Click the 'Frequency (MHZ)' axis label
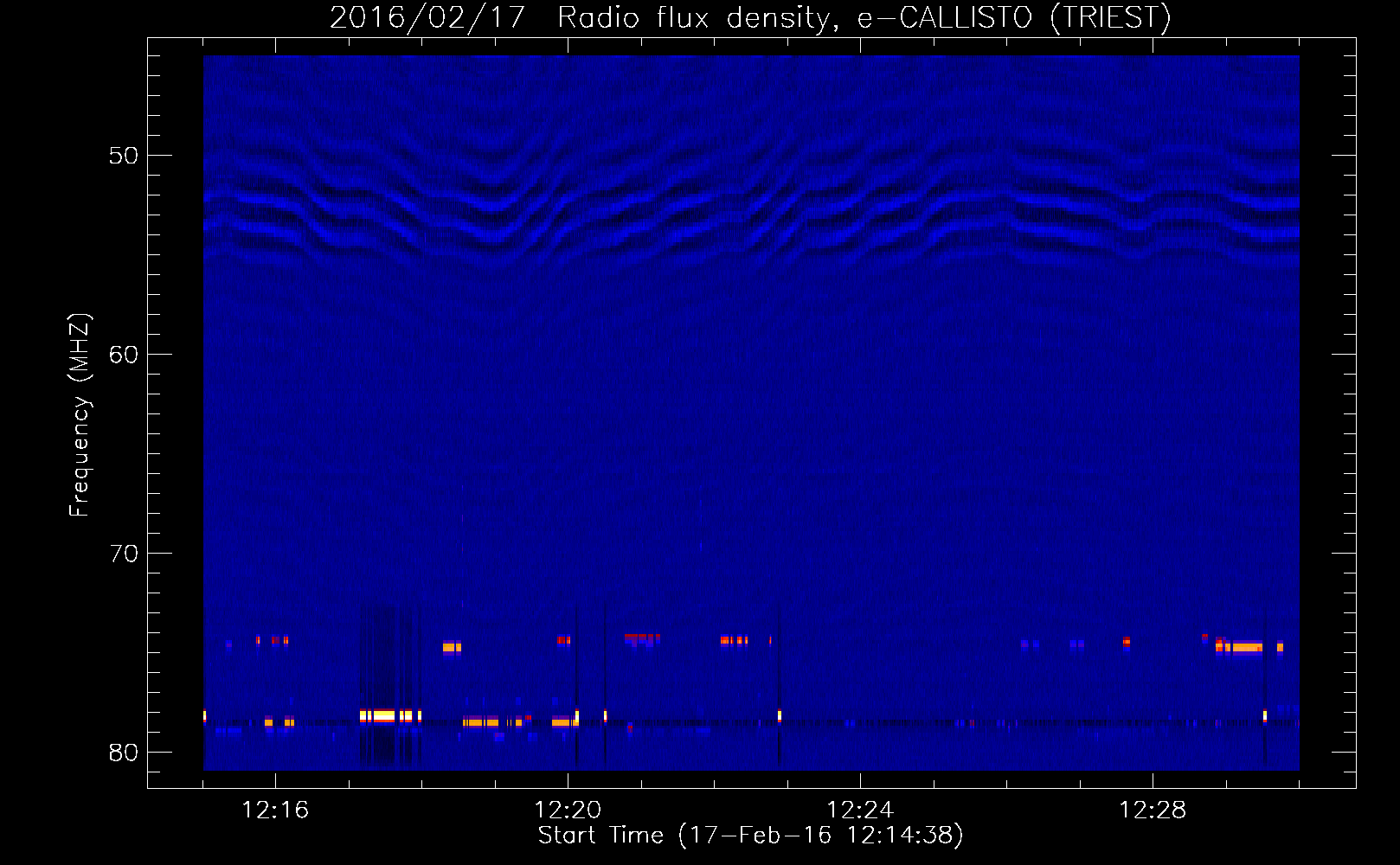 pos(79,414)
